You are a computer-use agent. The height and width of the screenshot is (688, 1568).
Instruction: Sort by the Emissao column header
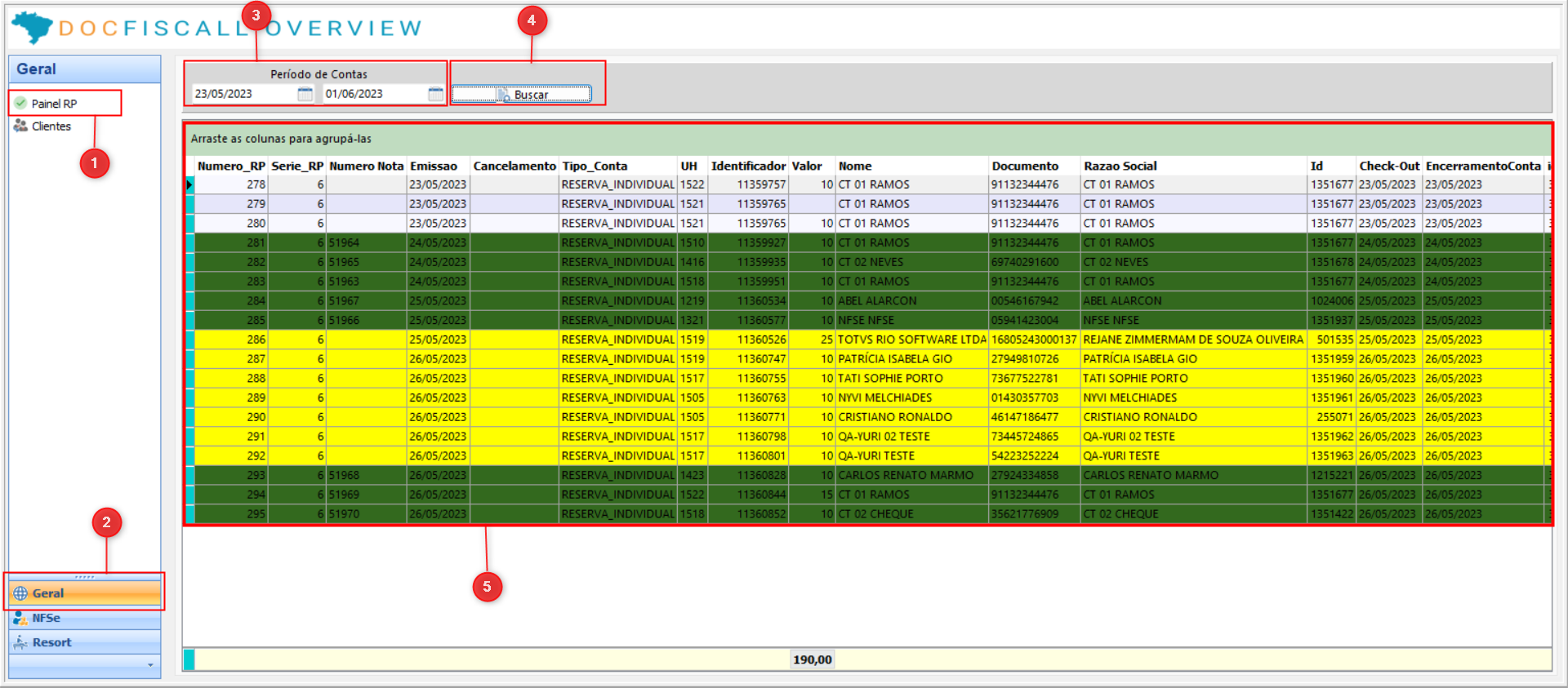pos(439,166)
